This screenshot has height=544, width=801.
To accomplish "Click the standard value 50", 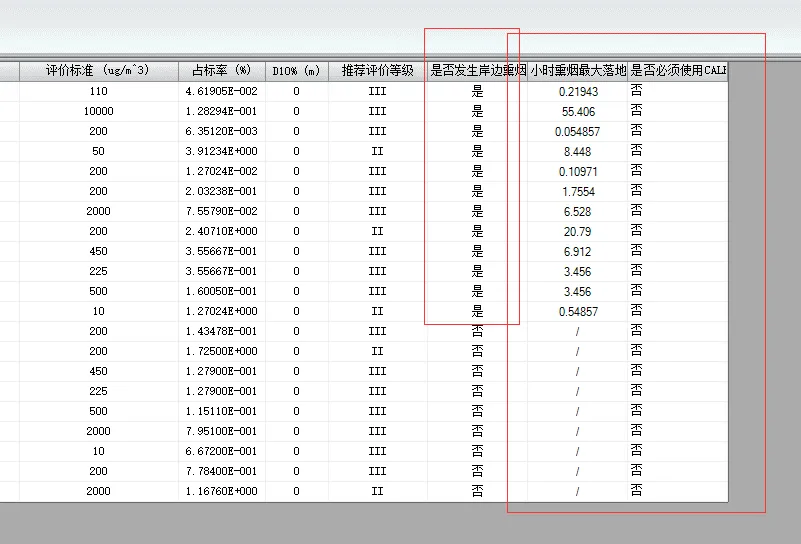I will pos(99,151).
